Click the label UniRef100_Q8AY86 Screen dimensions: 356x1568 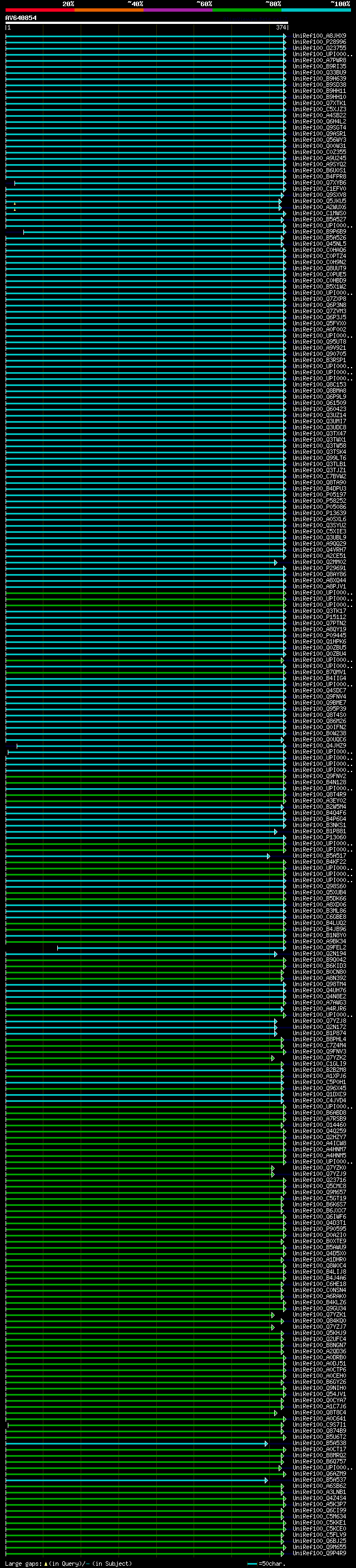(x=319, y=575)
